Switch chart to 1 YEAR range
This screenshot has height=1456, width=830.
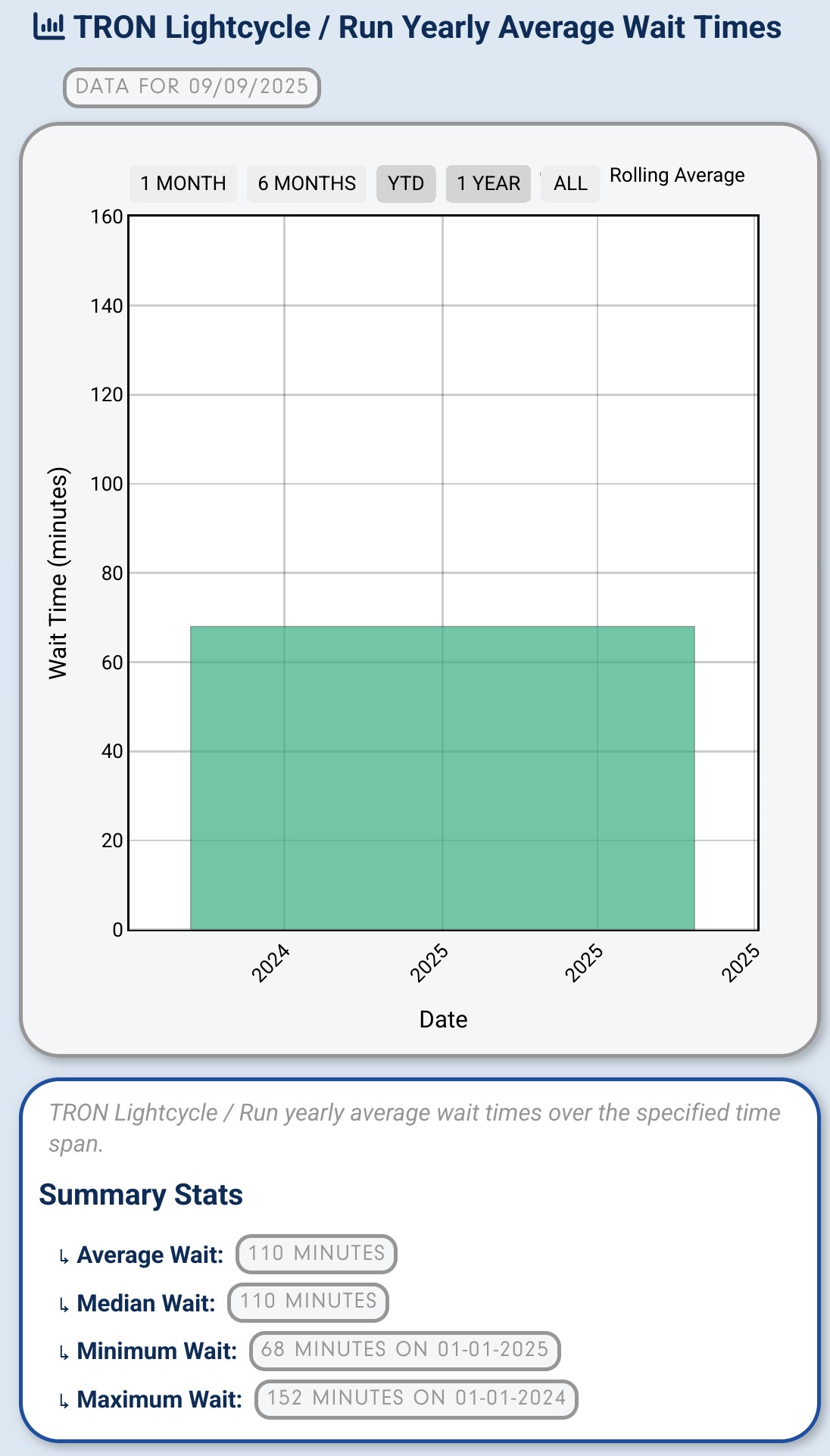(x=488, y=184)
